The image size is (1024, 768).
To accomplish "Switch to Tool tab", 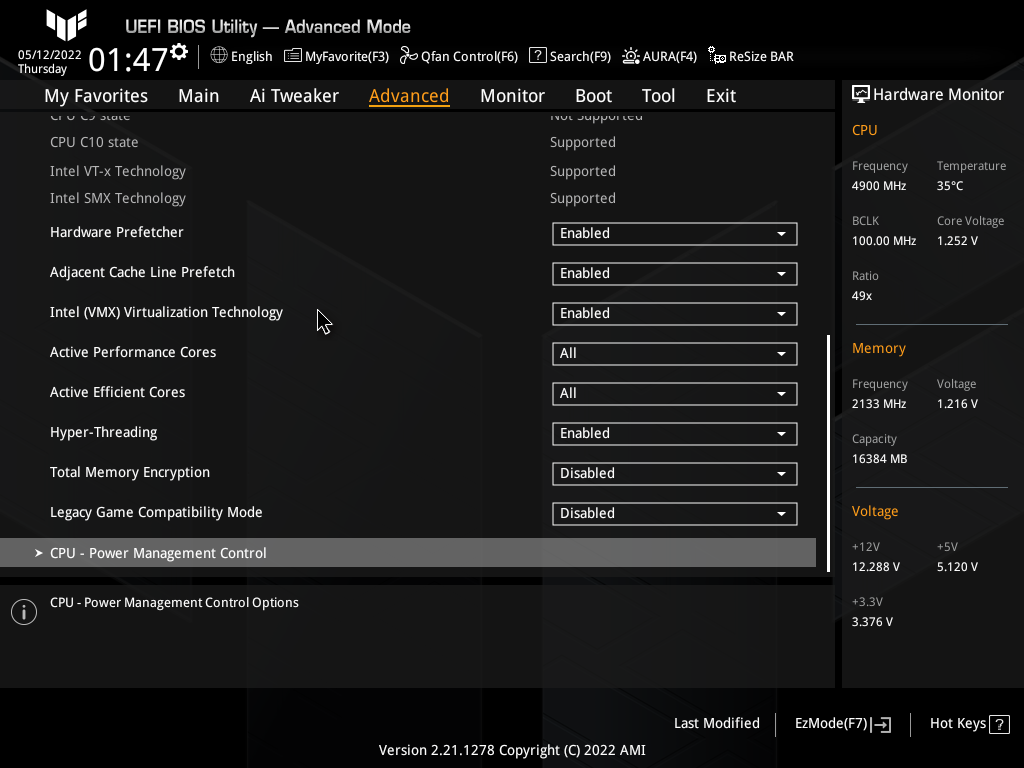I will pos(658,96).
